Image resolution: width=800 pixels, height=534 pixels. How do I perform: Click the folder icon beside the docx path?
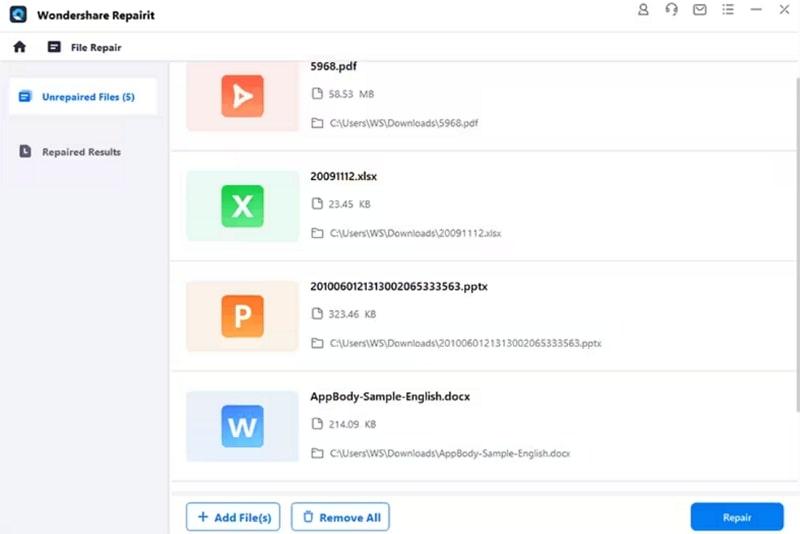[x=317, y=453]
